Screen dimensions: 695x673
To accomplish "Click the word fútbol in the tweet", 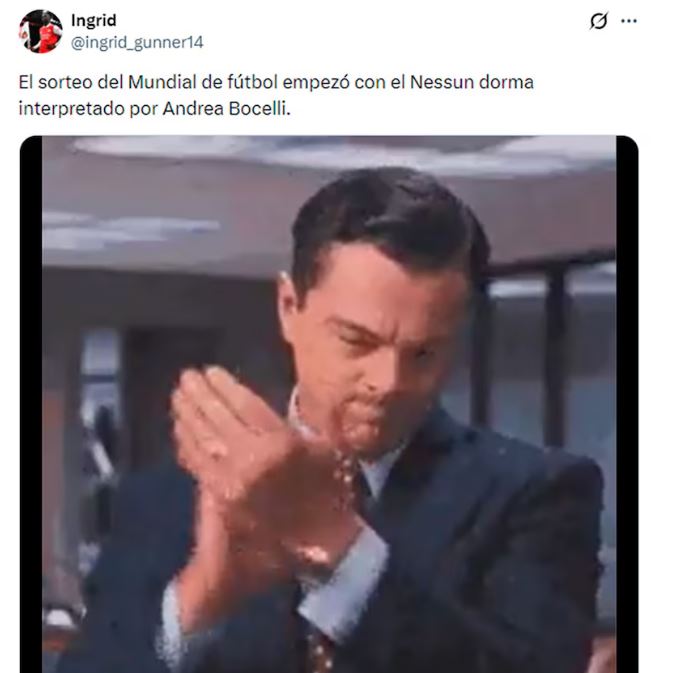I will [252, 82].
